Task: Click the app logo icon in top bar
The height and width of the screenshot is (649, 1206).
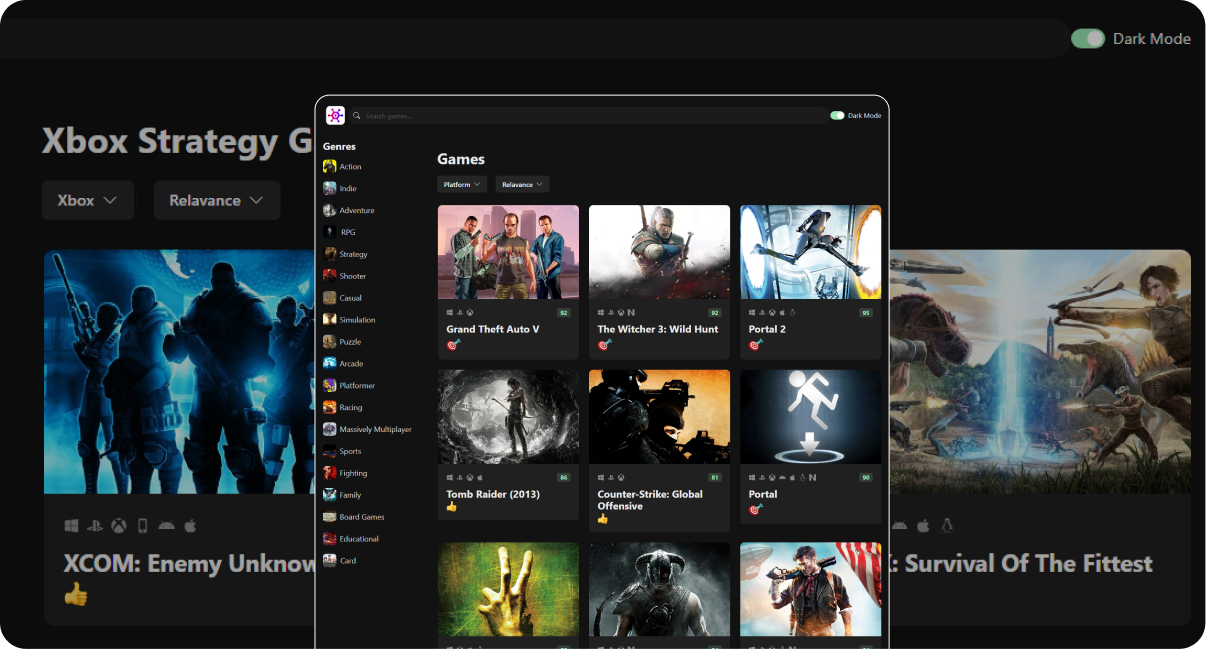Action: (335, 115)
